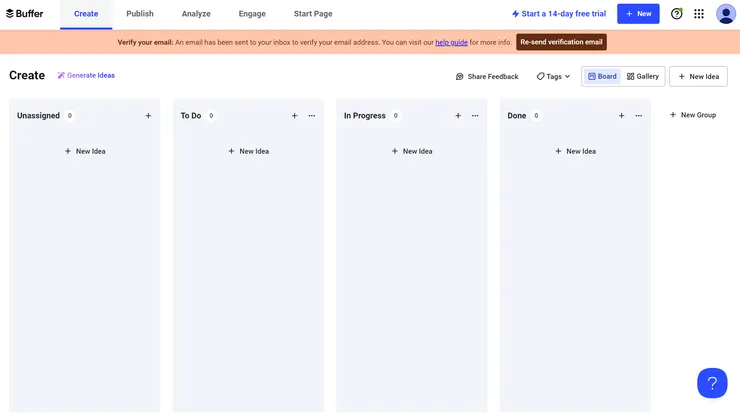Open In Progress group options menu
This screenshot has width=740, height=413.
pos(475,116)
